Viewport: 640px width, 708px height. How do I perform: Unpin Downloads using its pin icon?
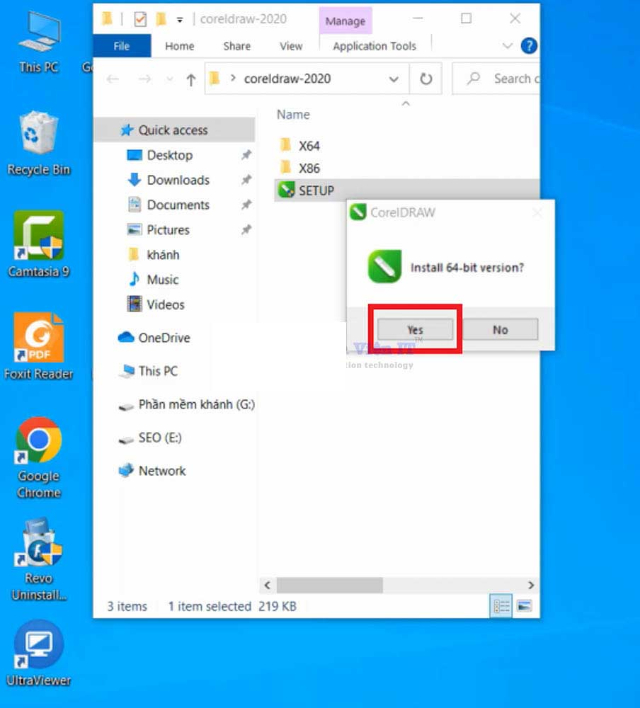[246, 180]
